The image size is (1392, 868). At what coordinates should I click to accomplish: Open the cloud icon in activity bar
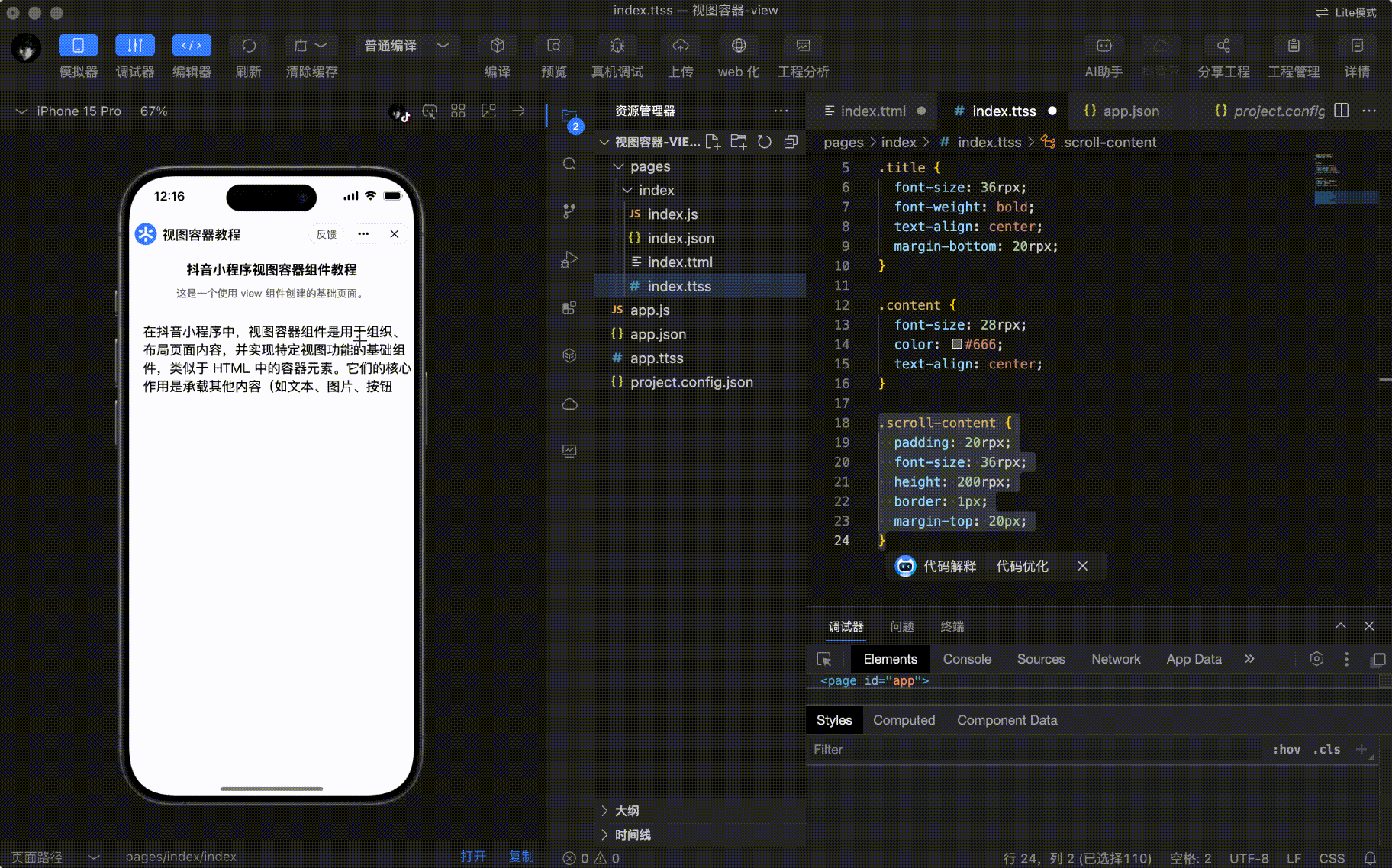click(569, 403)
